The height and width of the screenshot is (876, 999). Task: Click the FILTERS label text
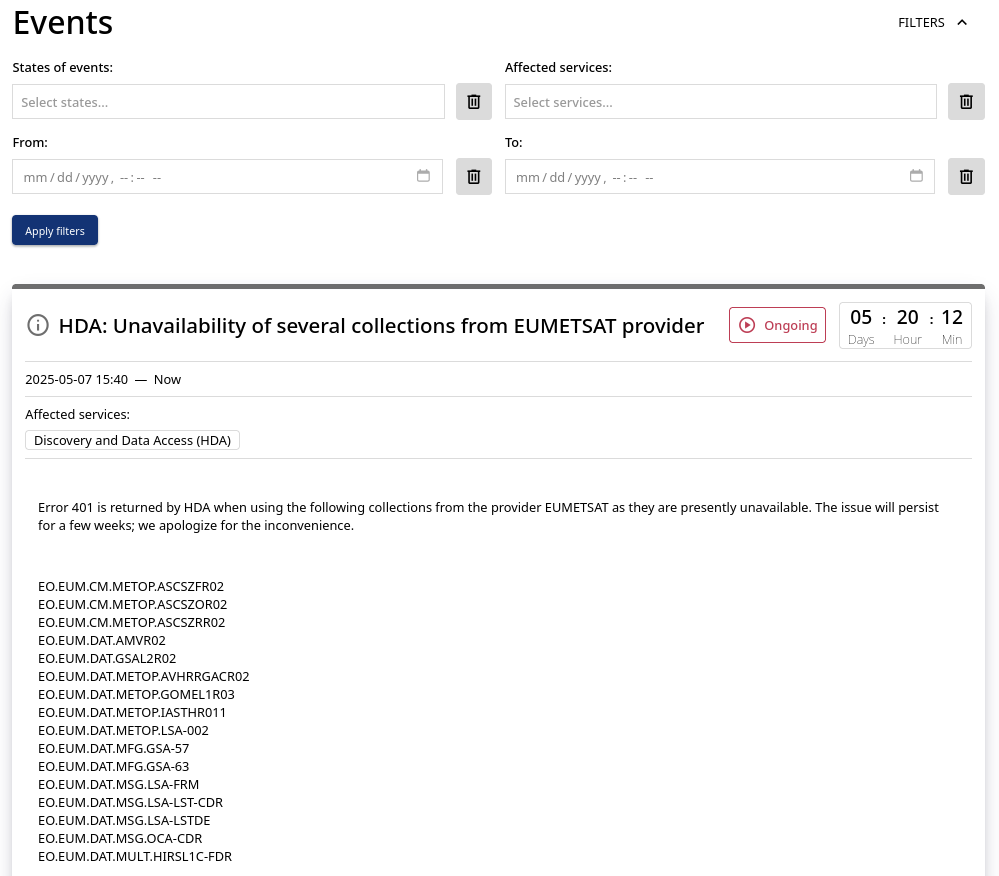[921, 22]
